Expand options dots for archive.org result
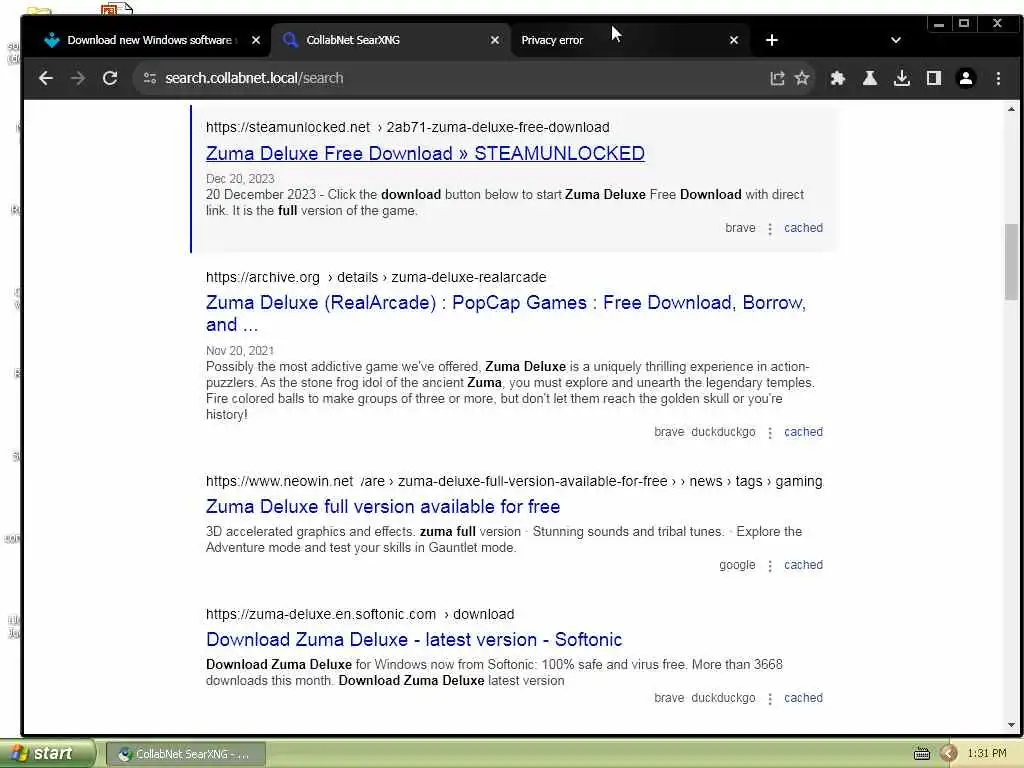Screen dimensions: 1024x768 point(770,434)
